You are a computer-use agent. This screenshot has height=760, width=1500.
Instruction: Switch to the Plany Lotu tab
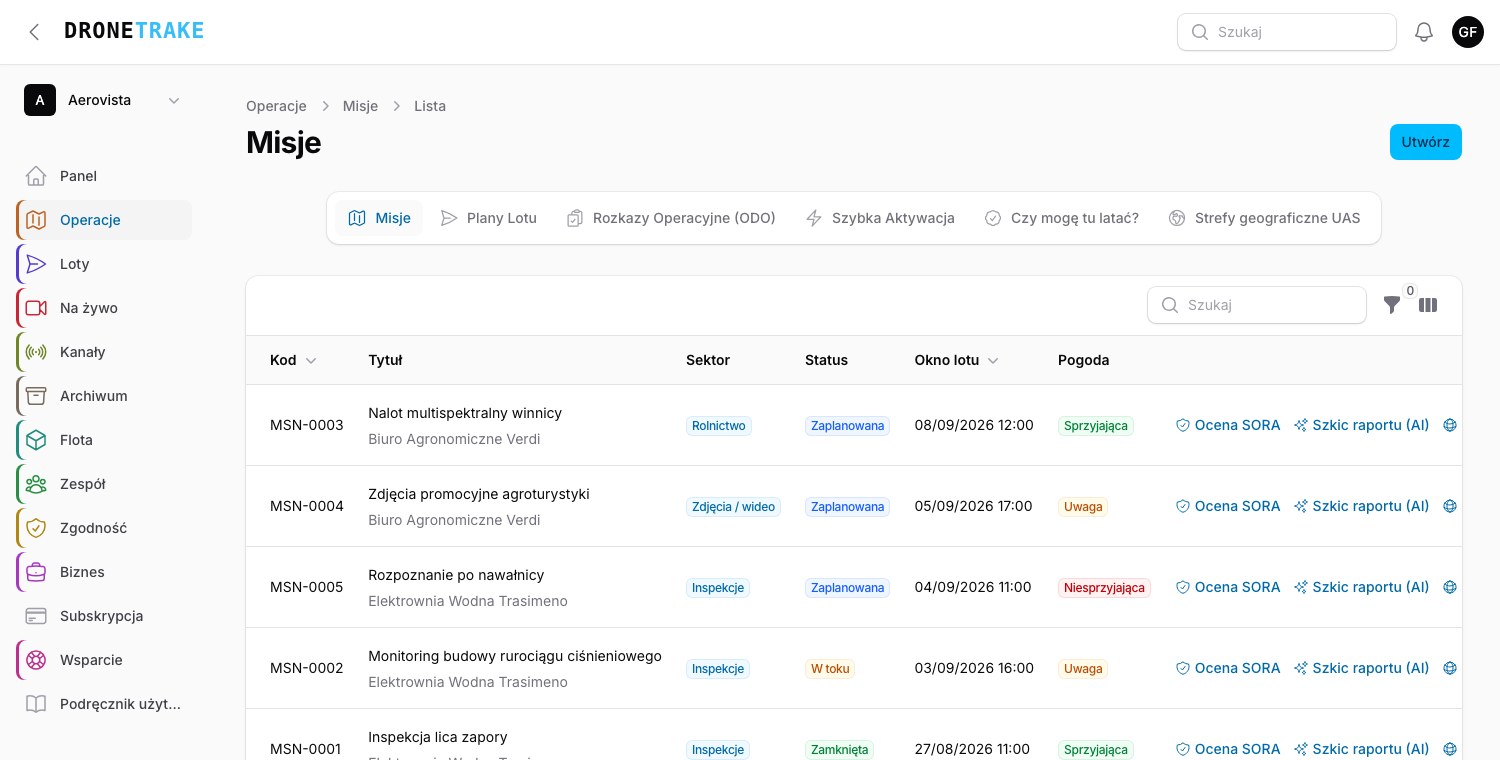point(489,218)
